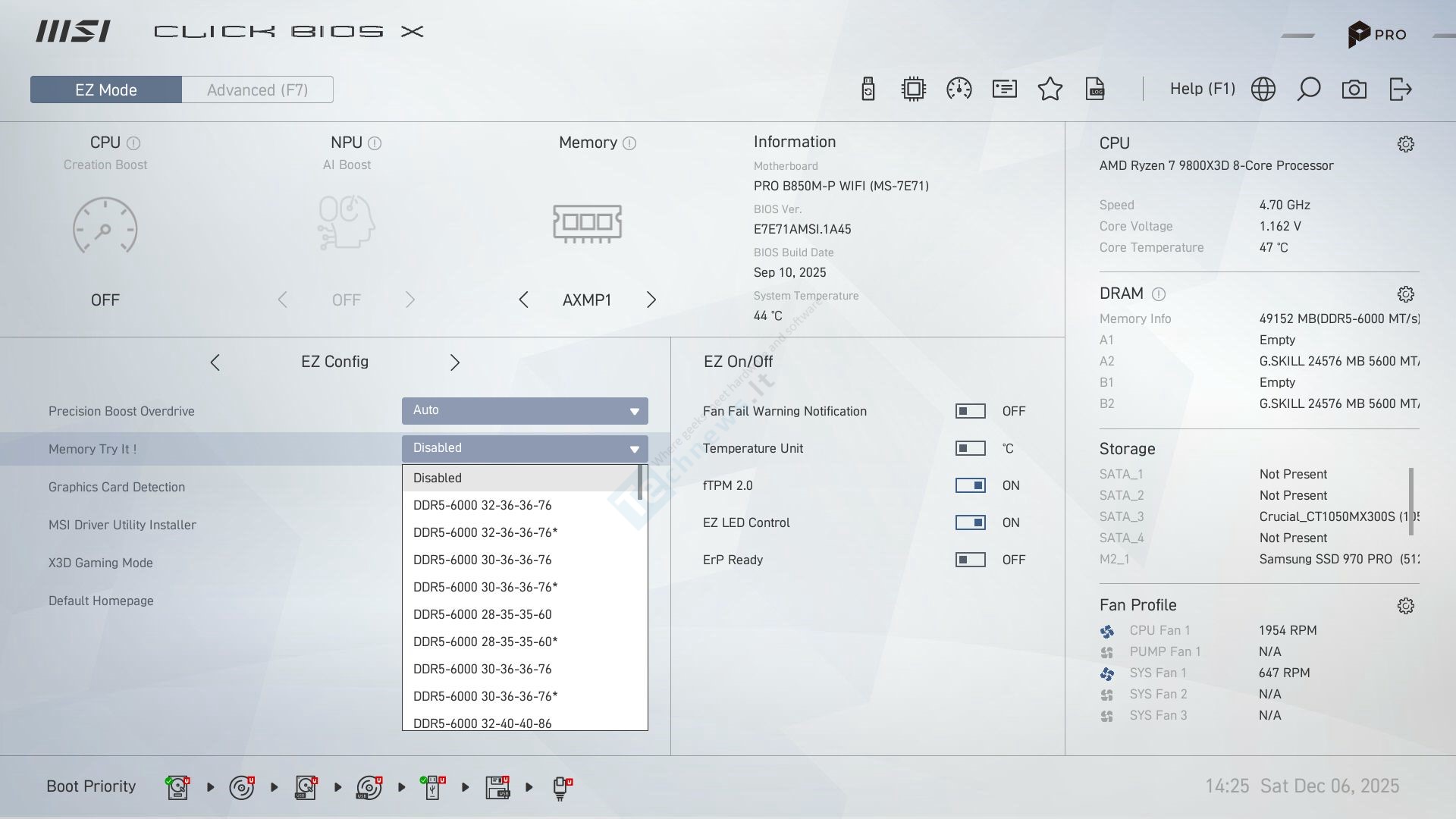Open the favorites star icon
The height and width of the screenshot is (819, 1456).
[x=1050, y=89]
